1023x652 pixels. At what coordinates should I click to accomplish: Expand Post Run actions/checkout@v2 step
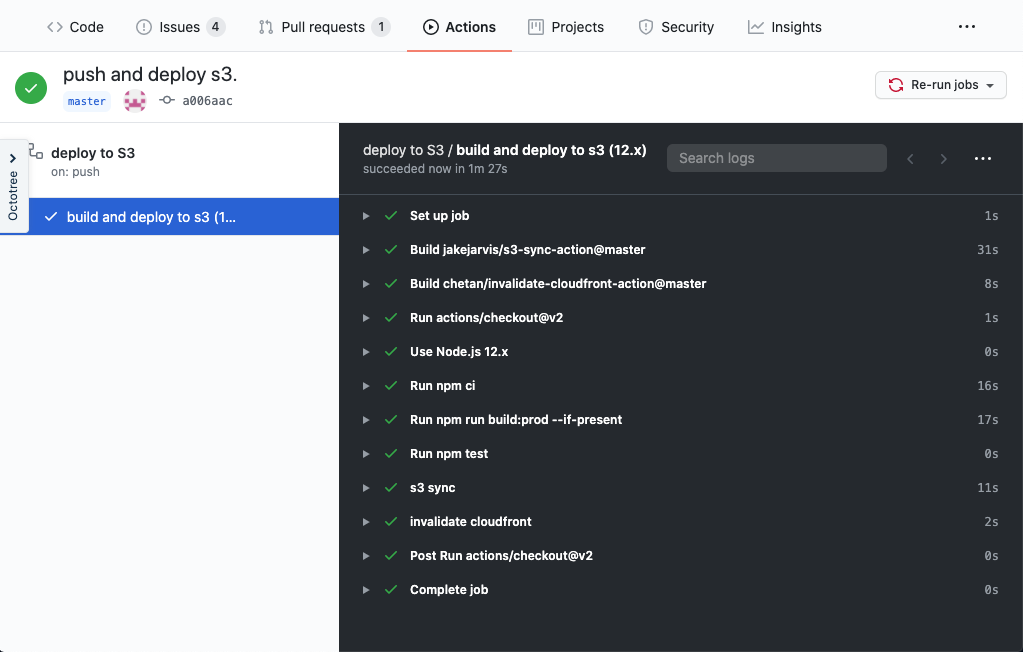(x=366, y=555)
